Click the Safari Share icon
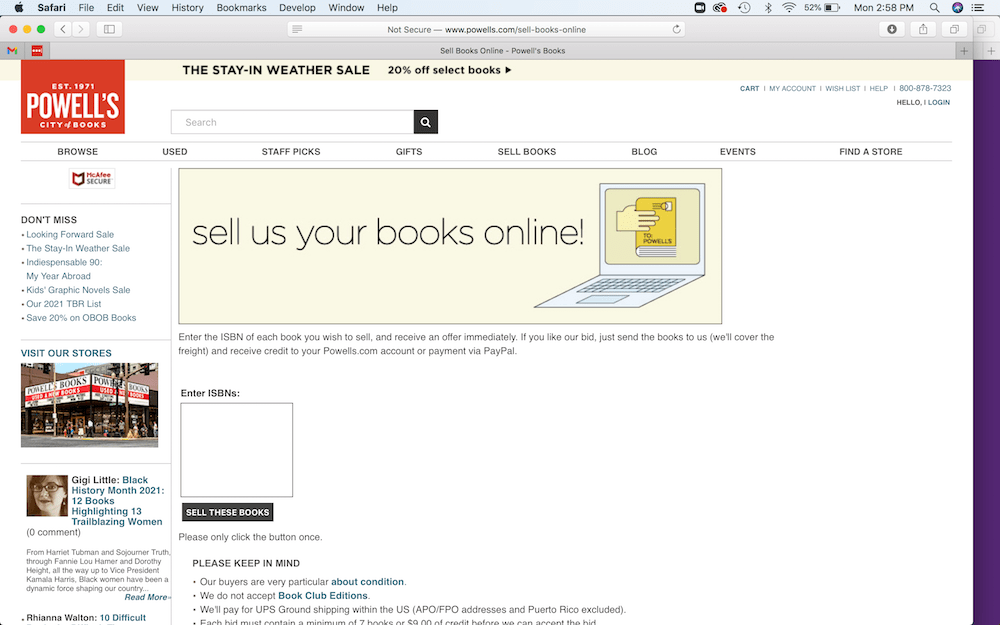 coord(923,29)
